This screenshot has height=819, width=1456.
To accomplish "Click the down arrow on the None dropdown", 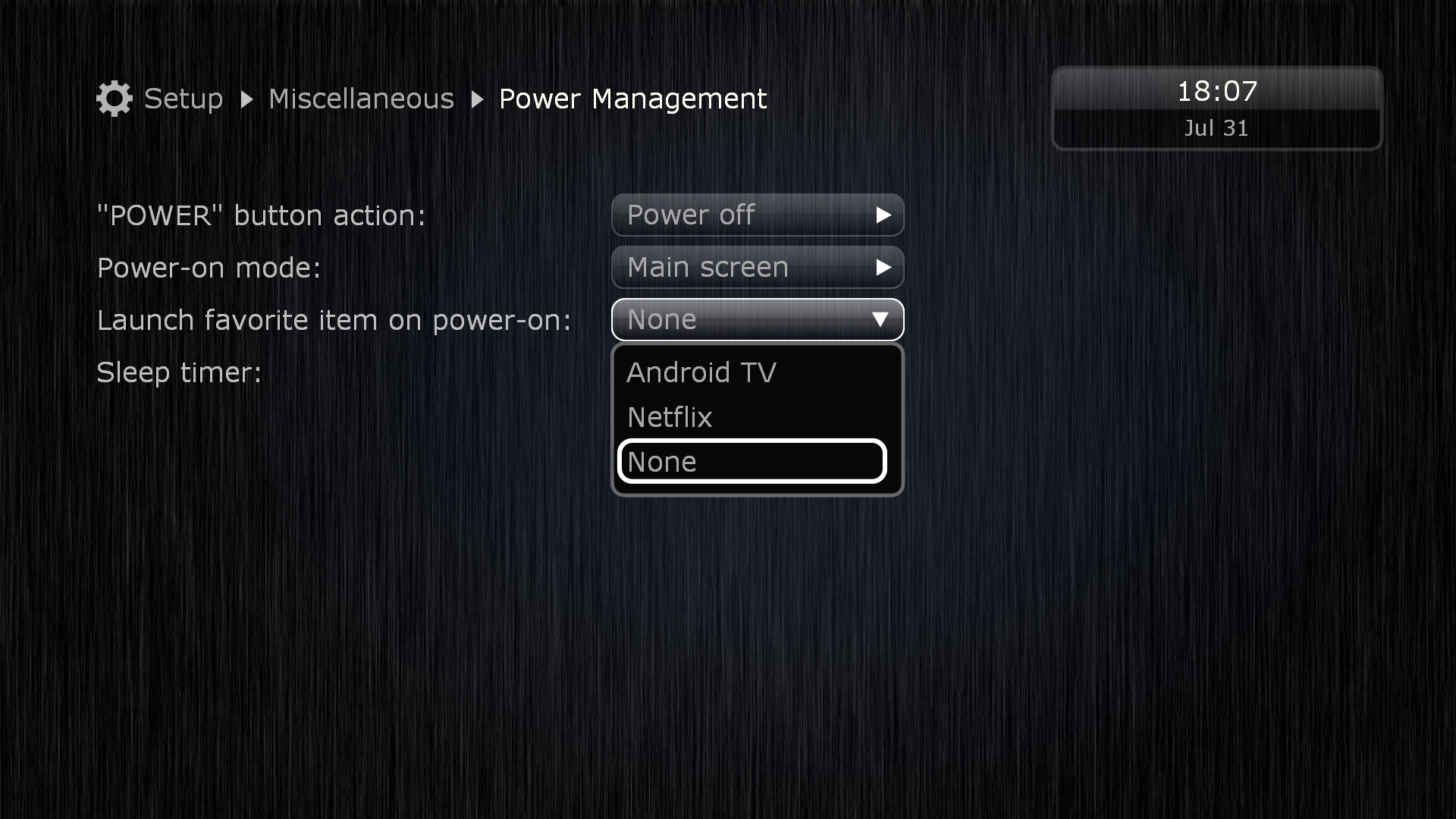I will (x=880, y=319).
